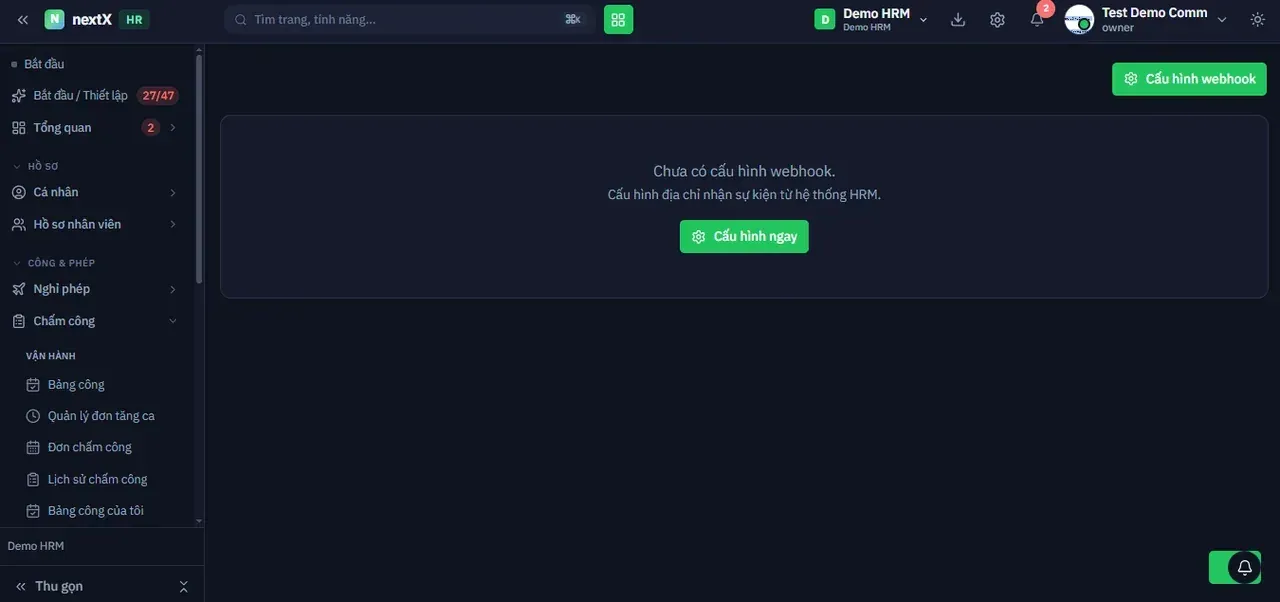
Task: Click "Chưa có cấu hình webhook." message
Action: coord(744,171)
